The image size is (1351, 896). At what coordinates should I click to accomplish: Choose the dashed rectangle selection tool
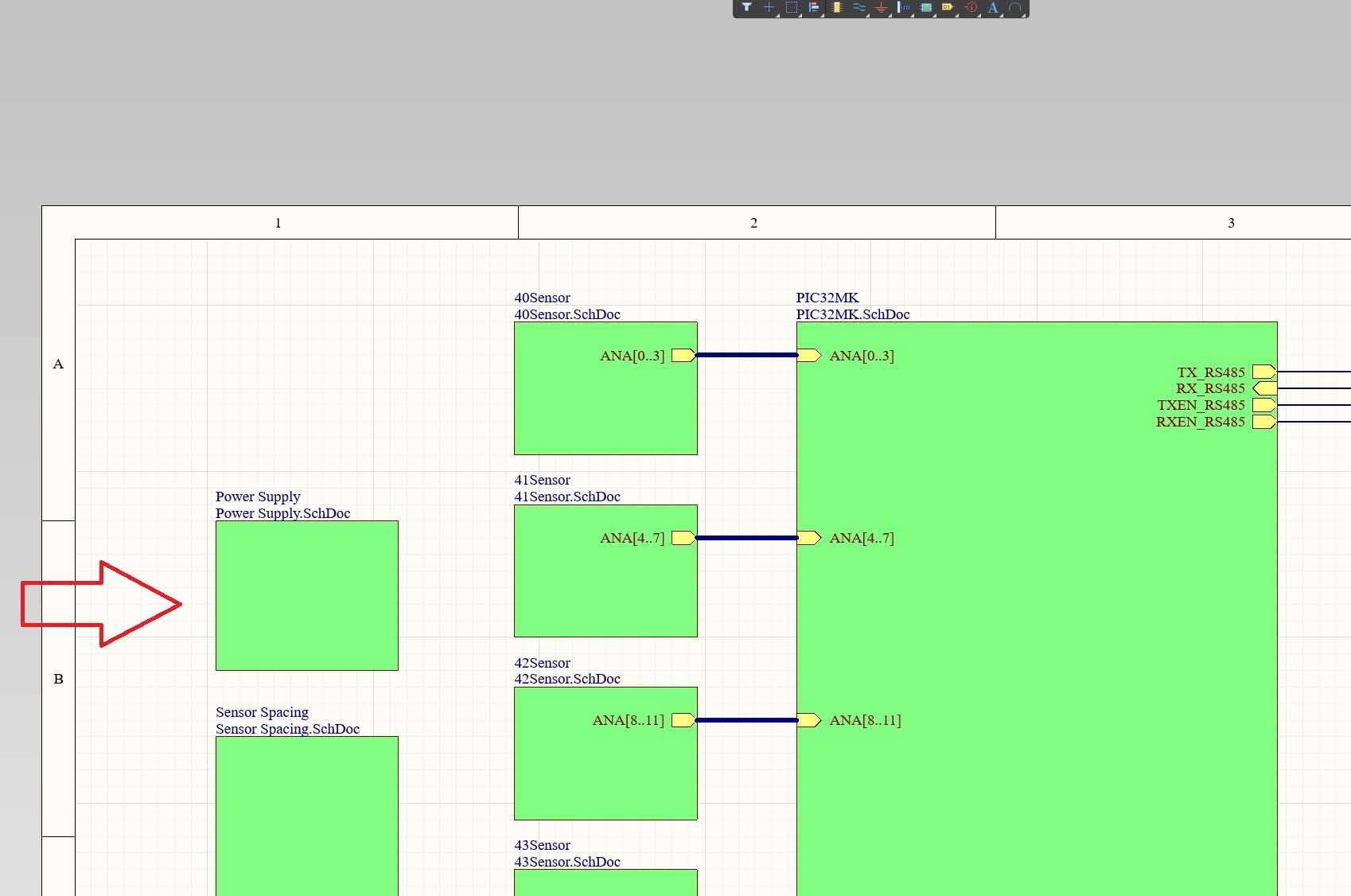(791, 7)
